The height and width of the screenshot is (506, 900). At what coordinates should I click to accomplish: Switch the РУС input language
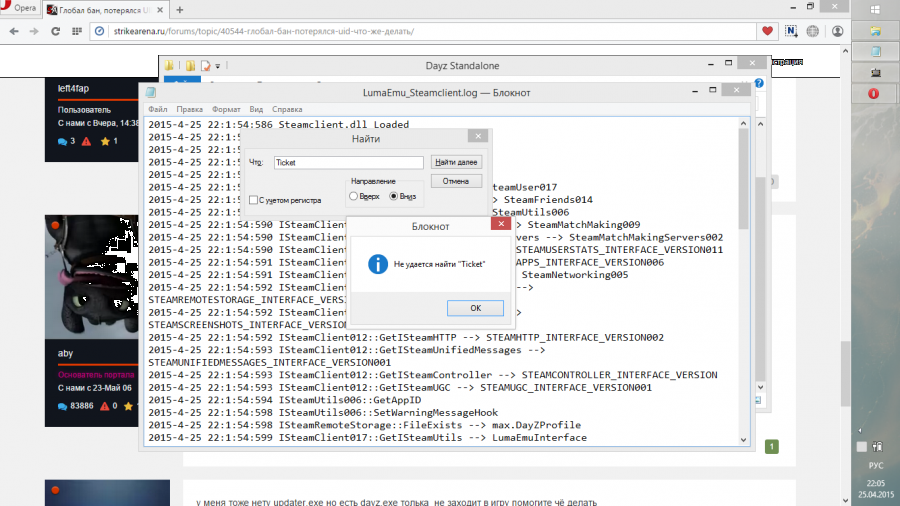coord(876,465)
